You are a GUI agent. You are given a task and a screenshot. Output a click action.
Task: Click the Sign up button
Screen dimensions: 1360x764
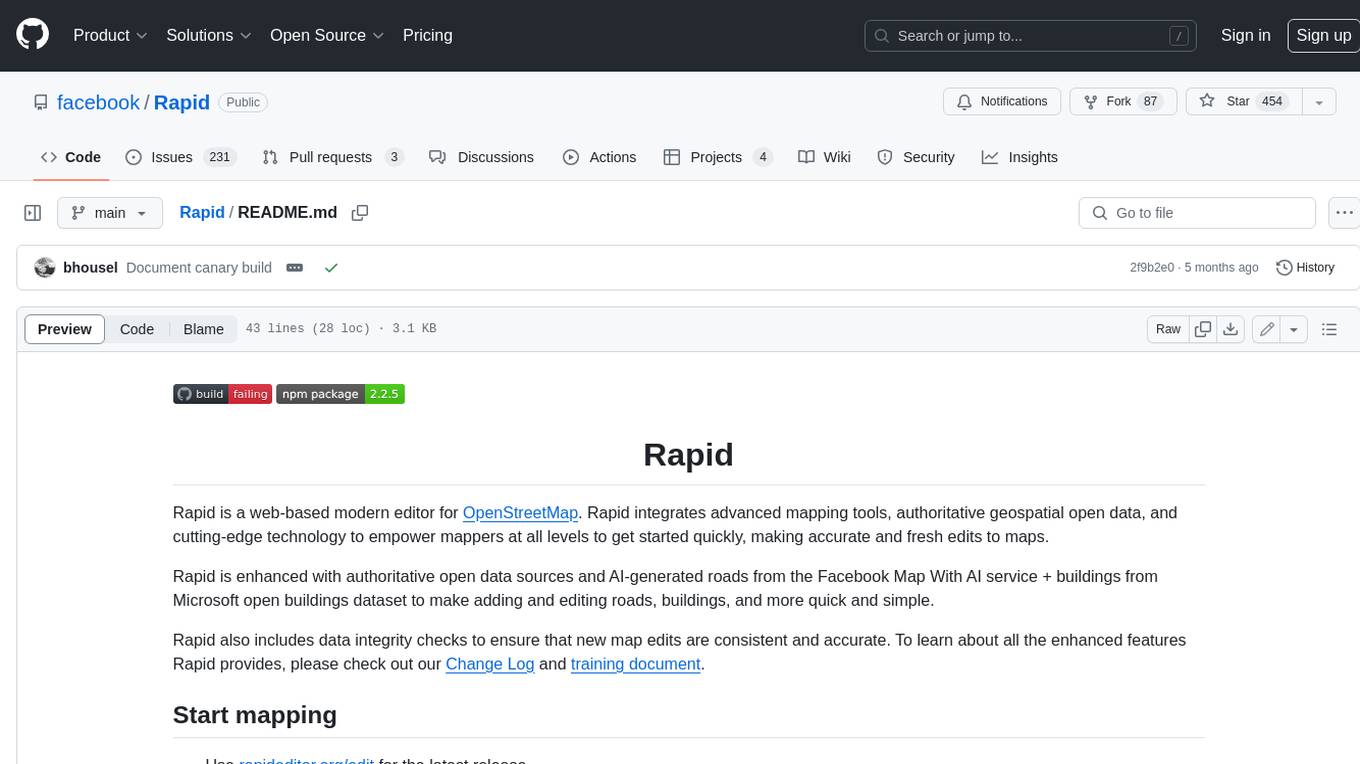(1323, 35)
